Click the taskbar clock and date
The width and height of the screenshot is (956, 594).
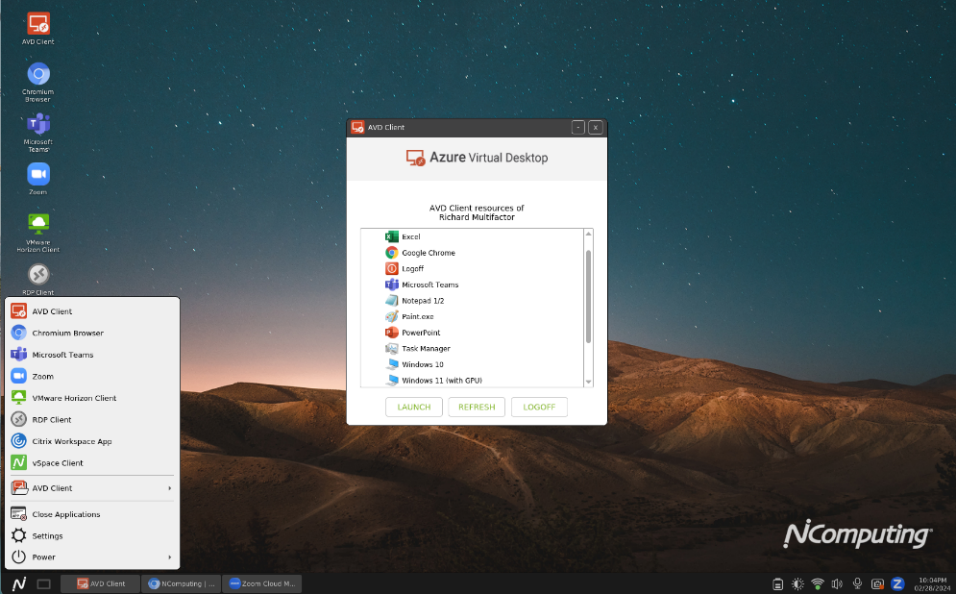pos(932,584)
